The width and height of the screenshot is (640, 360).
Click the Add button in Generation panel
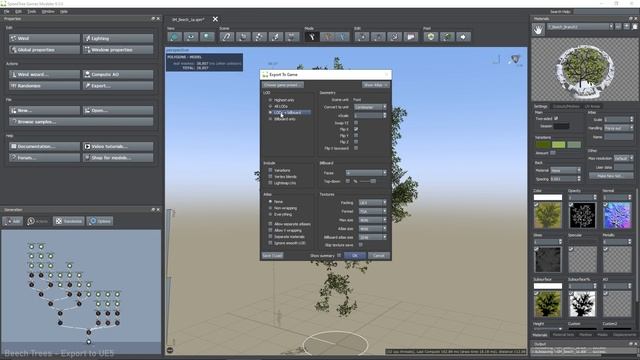click(x=13, y=221)
